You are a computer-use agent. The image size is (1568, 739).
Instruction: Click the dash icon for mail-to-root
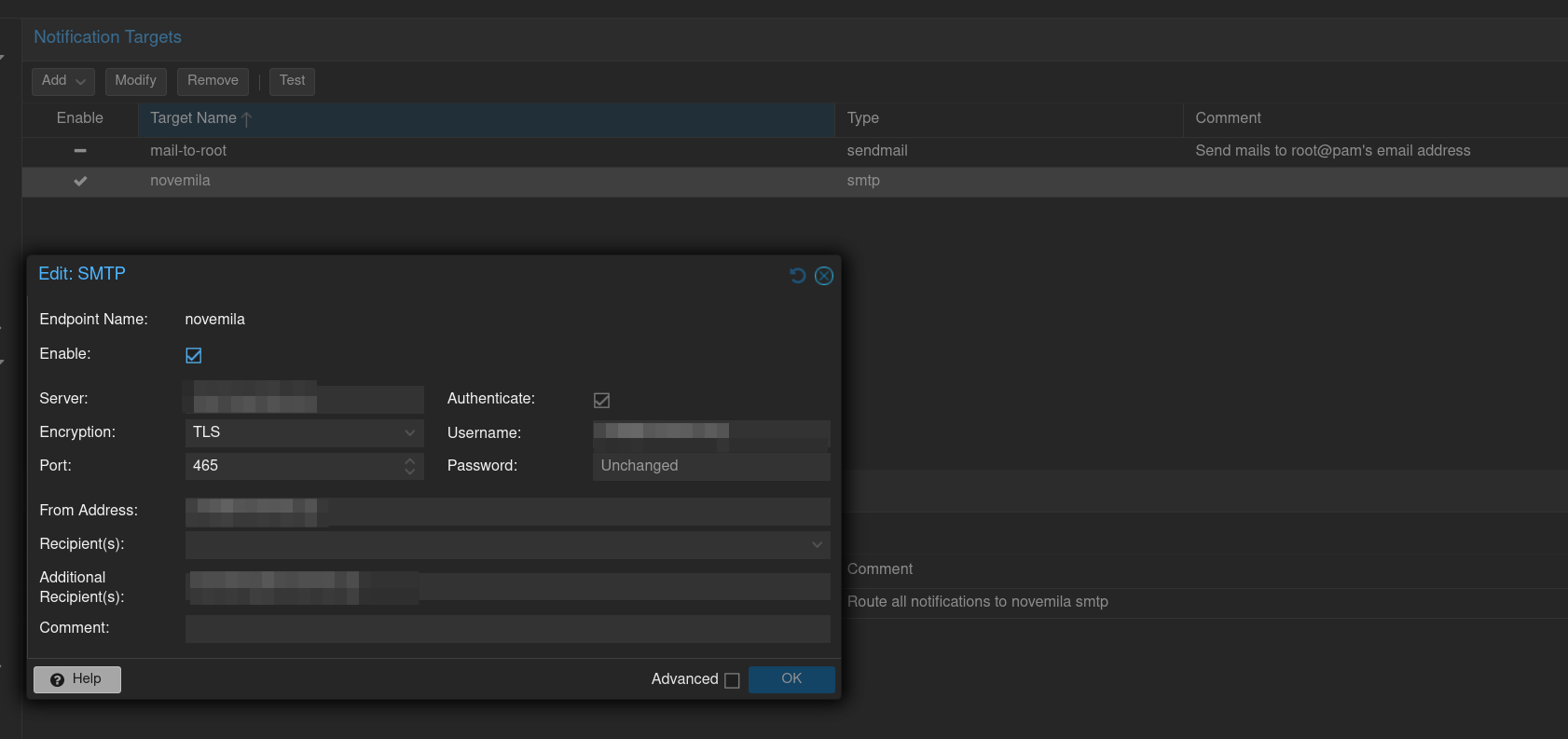click(80, 150)
